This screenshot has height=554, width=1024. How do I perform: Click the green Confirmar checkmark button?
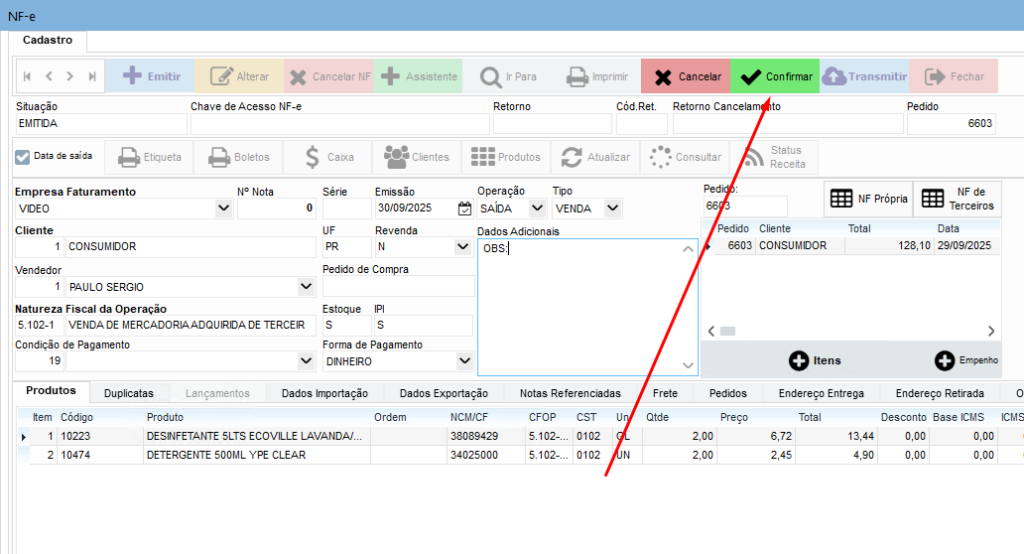pyautogui.click(x=775, y=76)
